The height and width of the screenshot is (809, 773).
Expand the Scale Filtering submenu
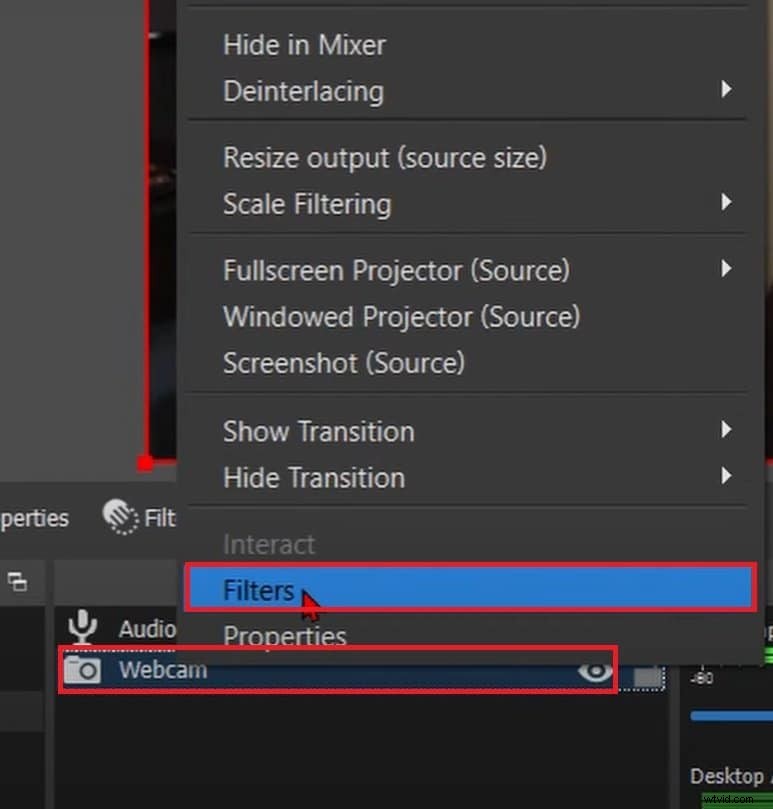point(305,204)
